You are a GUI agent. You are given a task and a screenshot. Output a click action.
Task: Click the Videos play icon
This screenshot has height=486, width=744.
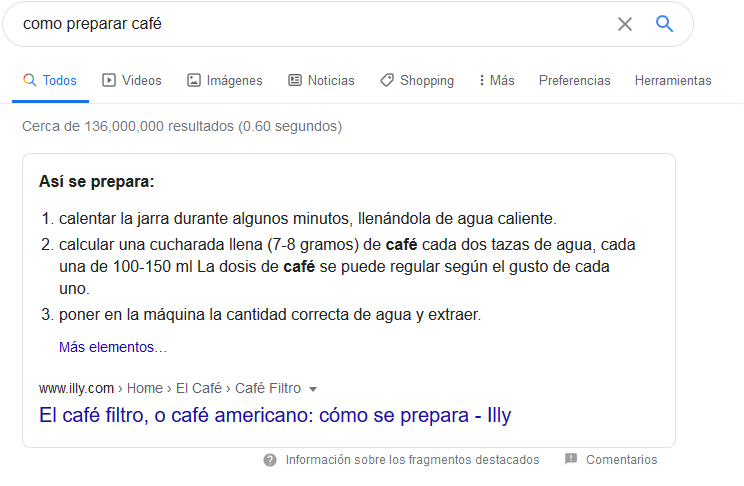(109, 80)
